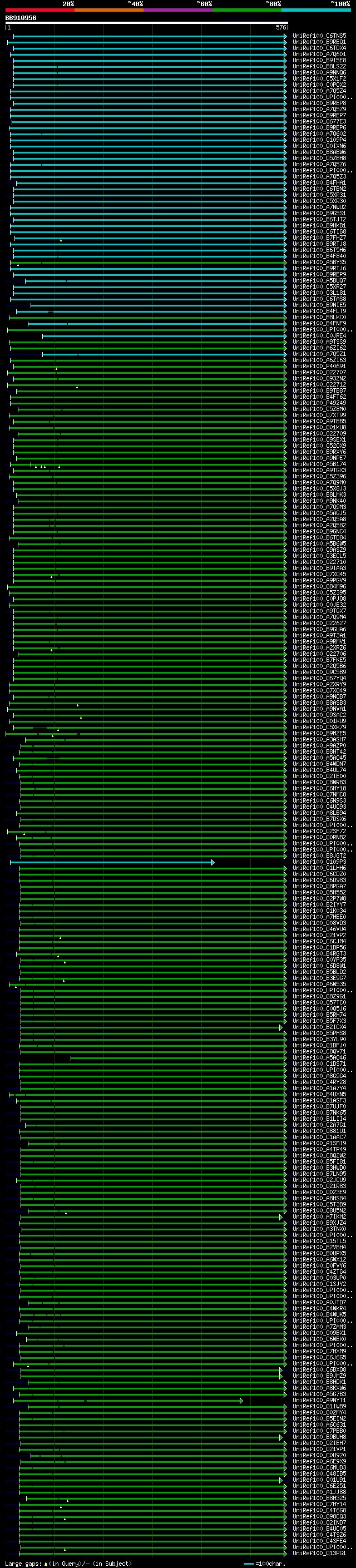The image size is (356, 1568).
Task: Select the UniRef100_C8QV71 label
Action: tap(319, 1051)
